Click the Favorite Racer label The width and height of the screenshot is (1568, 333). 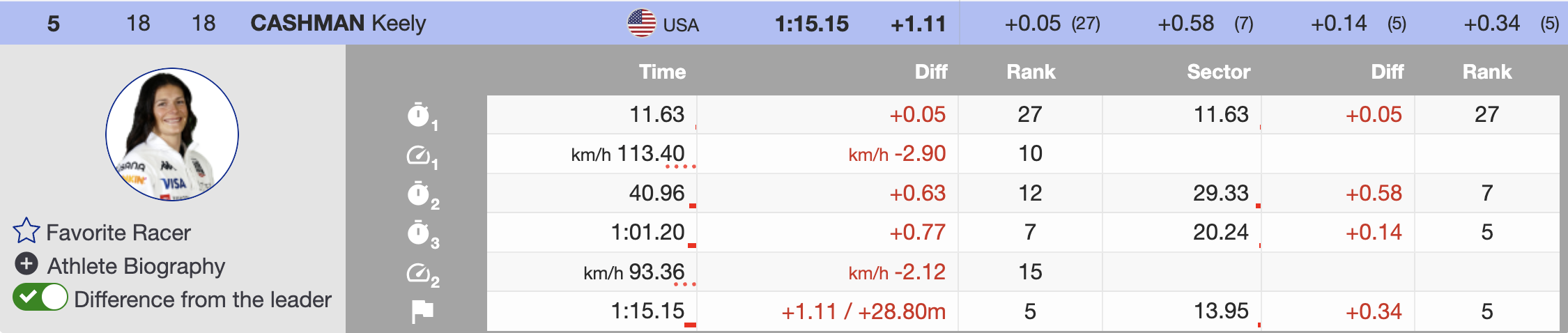click(x=118, y=233)
